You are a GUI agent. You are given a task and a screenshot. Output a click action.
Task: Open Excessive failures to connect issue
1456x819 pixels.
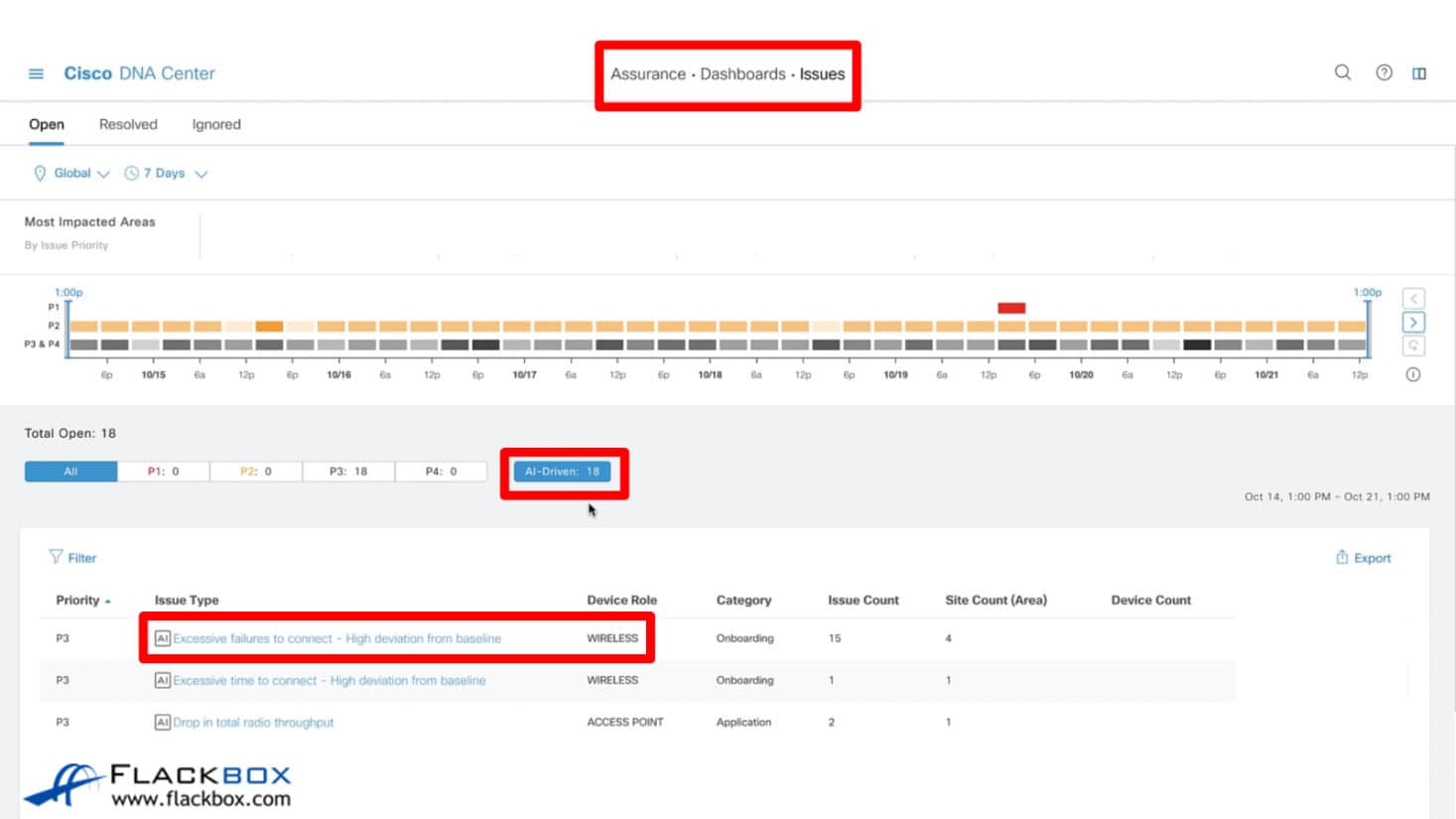click(336, 638)
